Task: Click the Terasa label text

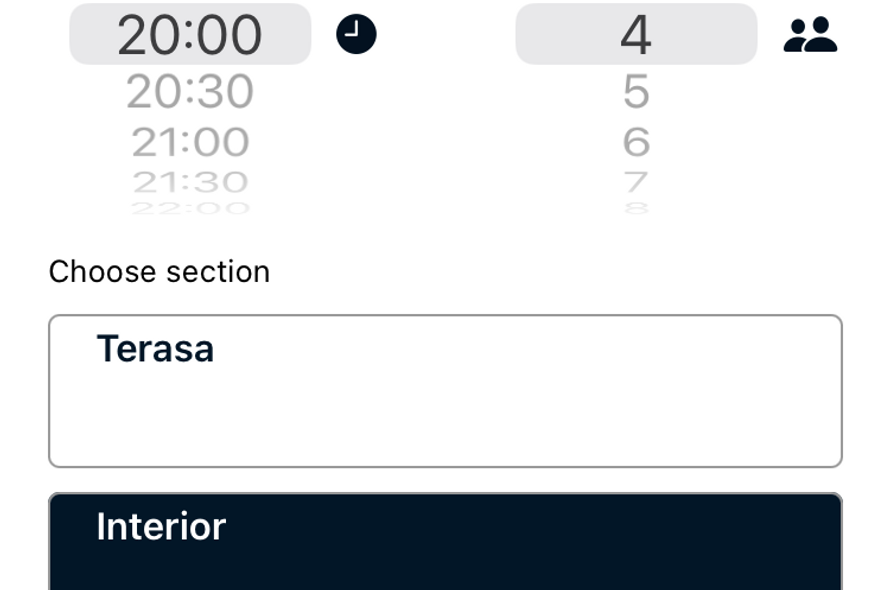Action: pyautogui.click(x=156, y=348)
